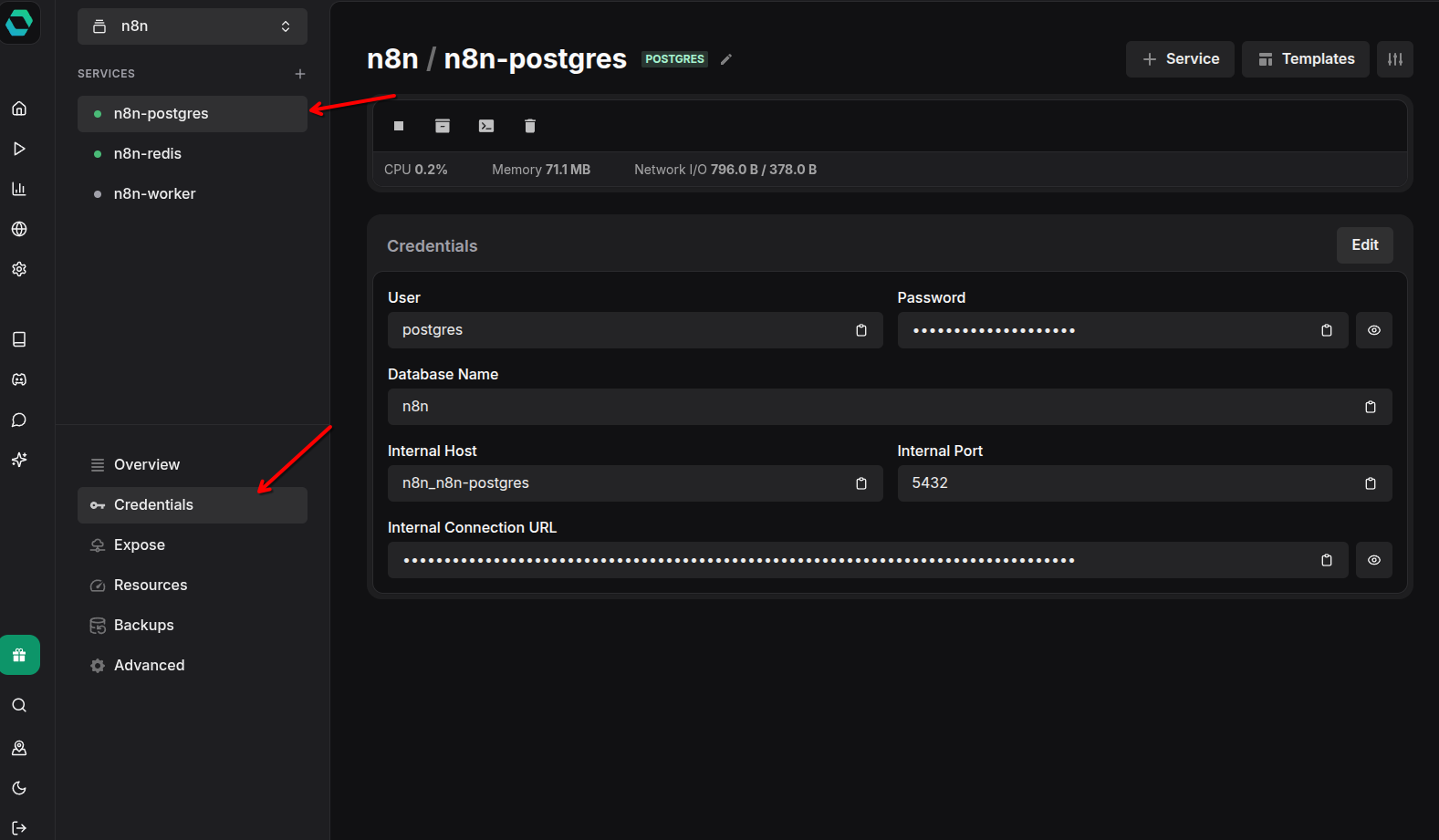The height and width of the screenshot is (840, 1439).
Task: Open the play/actions sidebar icon
Action: pos(19,149)
